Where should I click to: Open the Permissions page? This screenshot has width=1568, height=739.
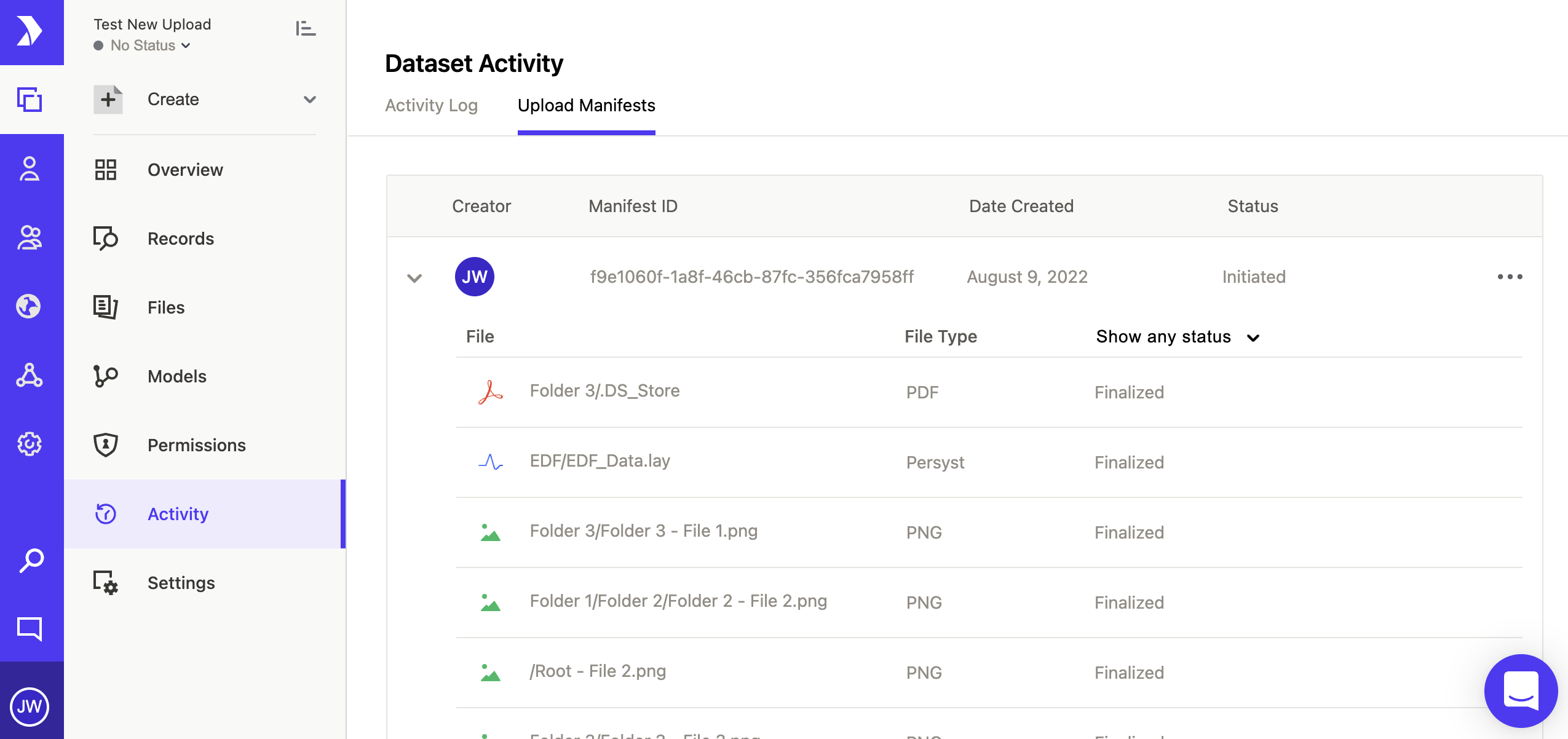(196, 445)
